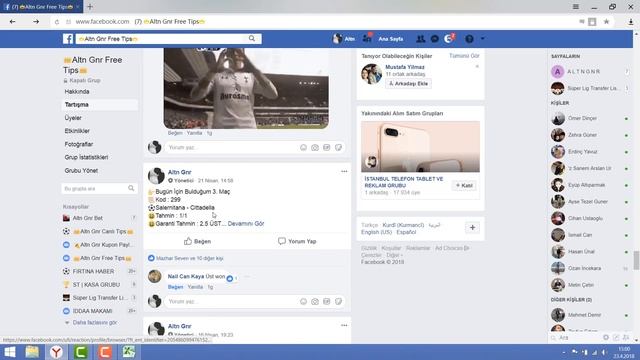Open friend requests icon in top bar
The image size is (640, 360).
[420, 39]
